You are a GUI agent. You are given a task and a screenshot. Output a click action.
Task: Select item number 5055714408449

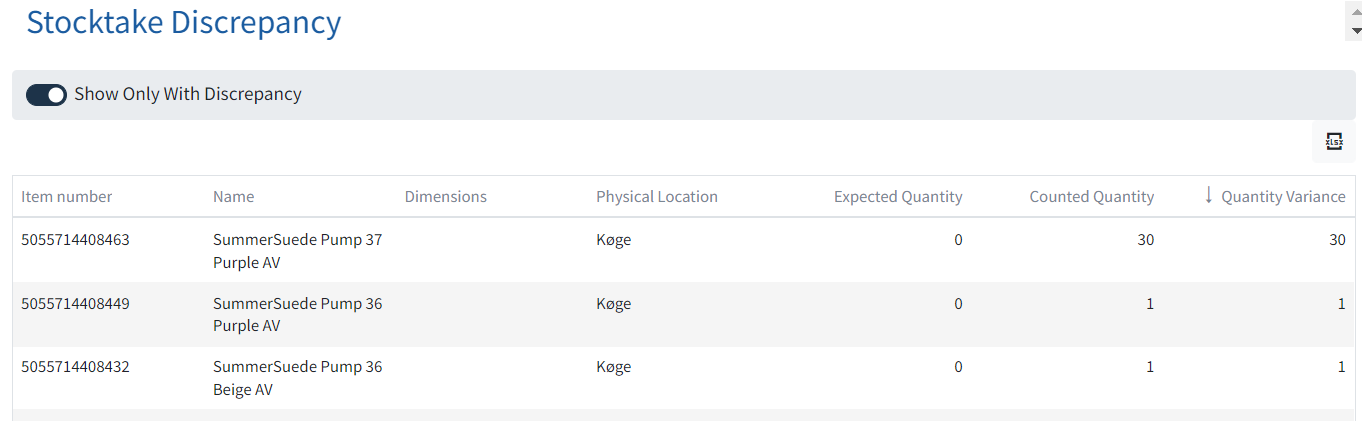[x=75, y=304]
